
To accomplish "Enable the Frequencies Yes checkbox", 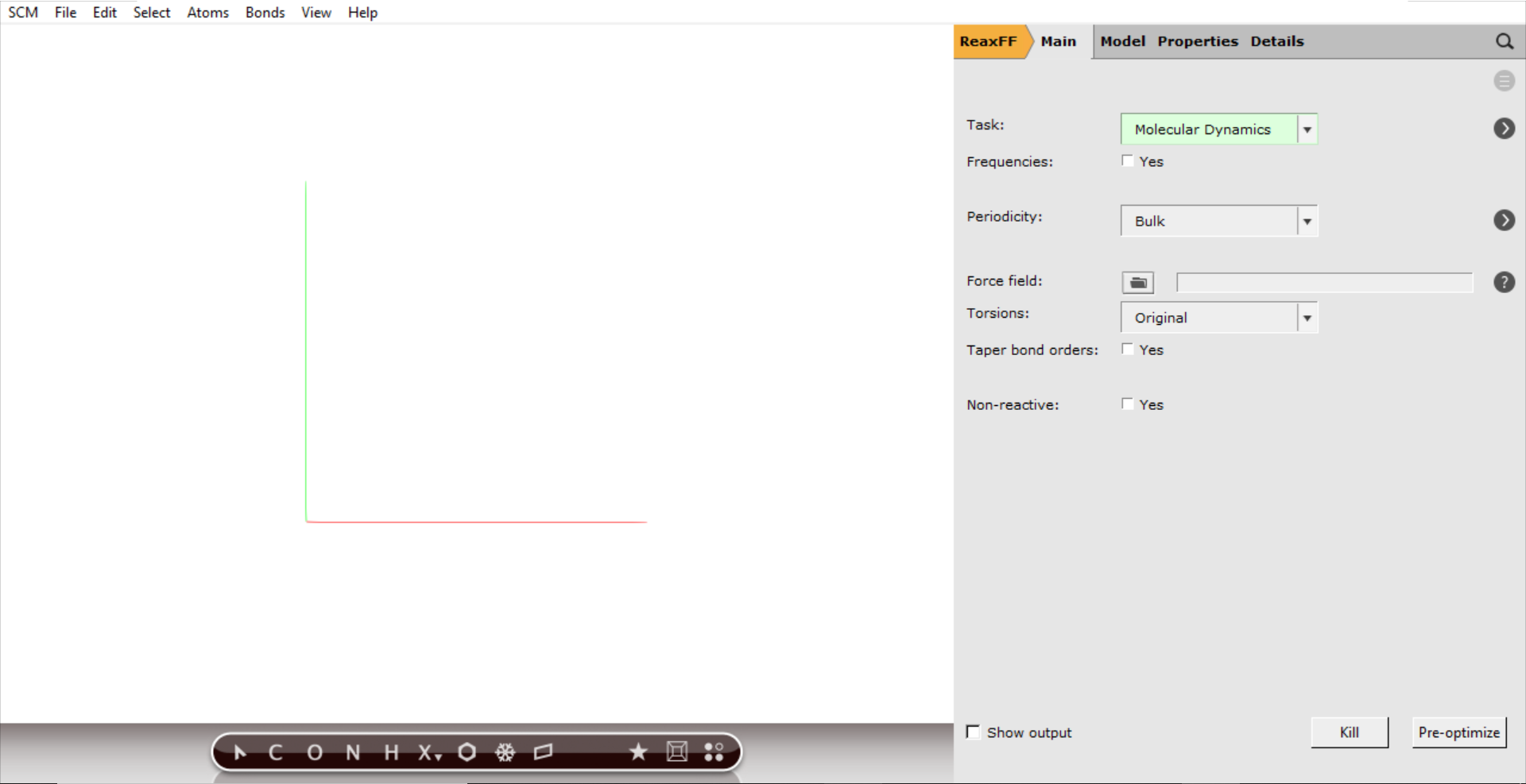I will tap(1127, 160).
